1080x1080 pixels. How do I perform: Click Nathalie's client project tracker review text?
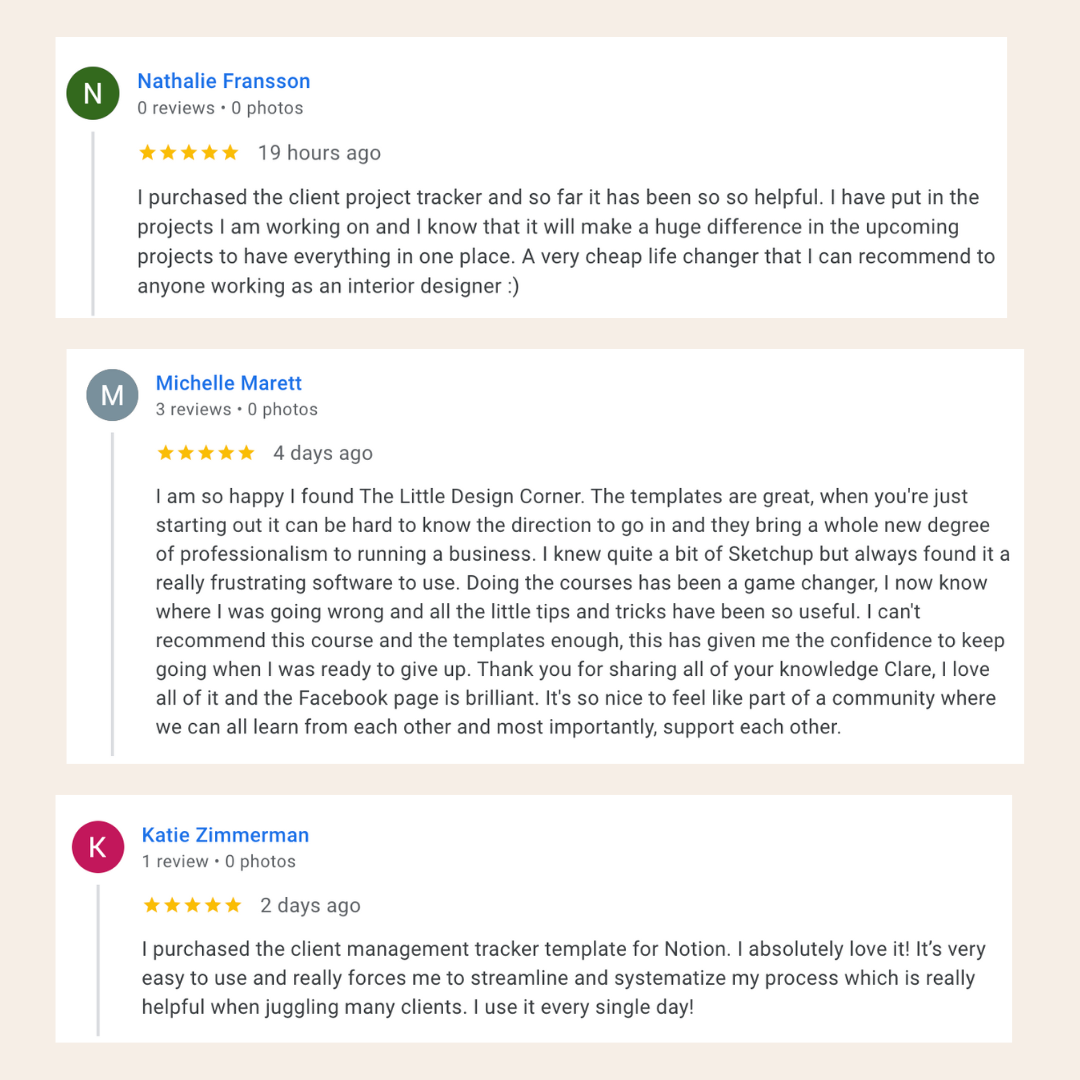click(x=566, y=241)
